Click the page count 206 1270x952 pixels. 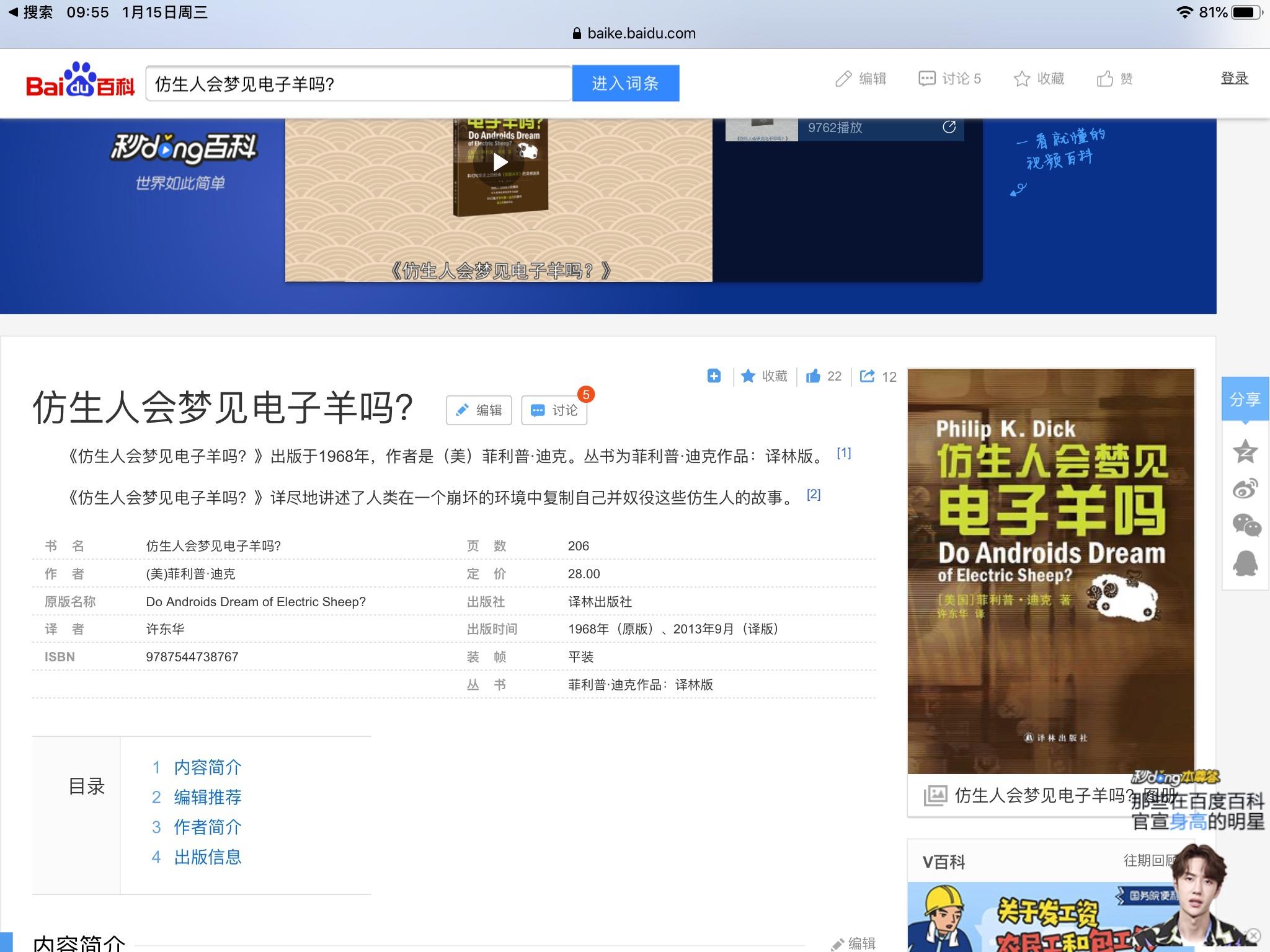[x=578, y=546]
